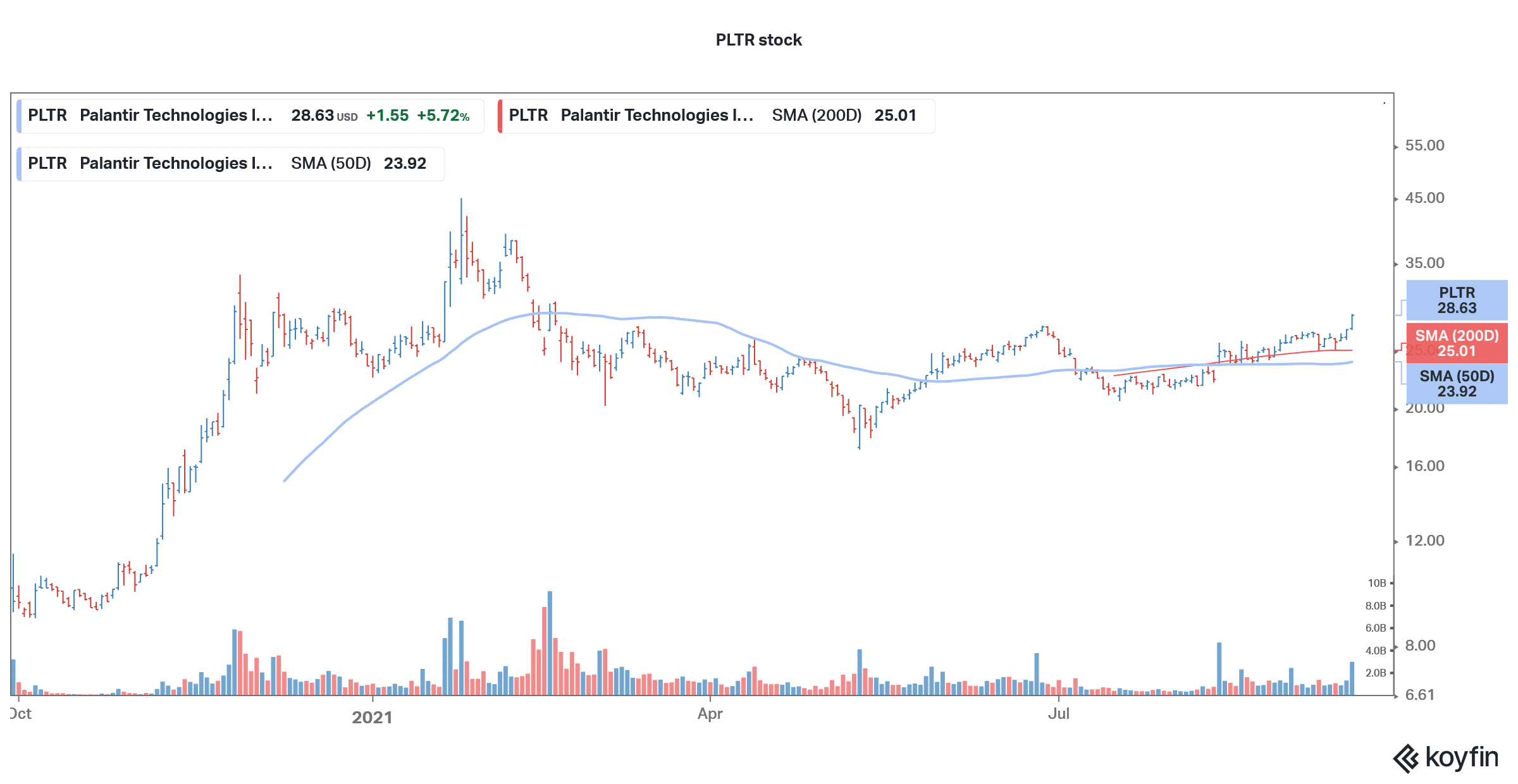The image size is (1518, 784).
Task: Click the 45.00 price axis label
Action: coord(1424,198)
